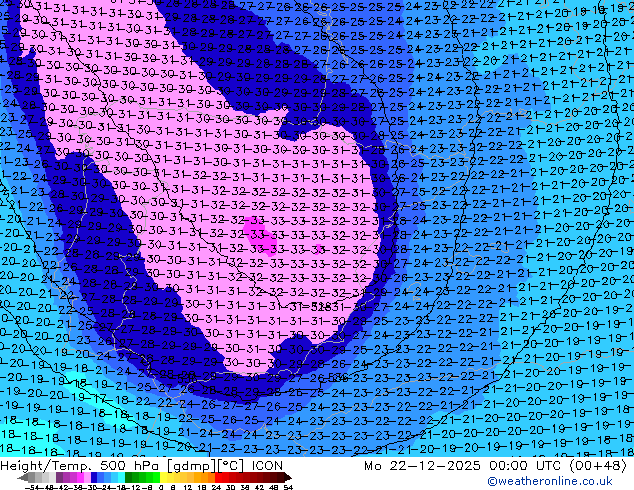This screenshot has height=490, width=634.
Task: Click the '[gdmp]' unit label in the title
Action: coord(190,466)
